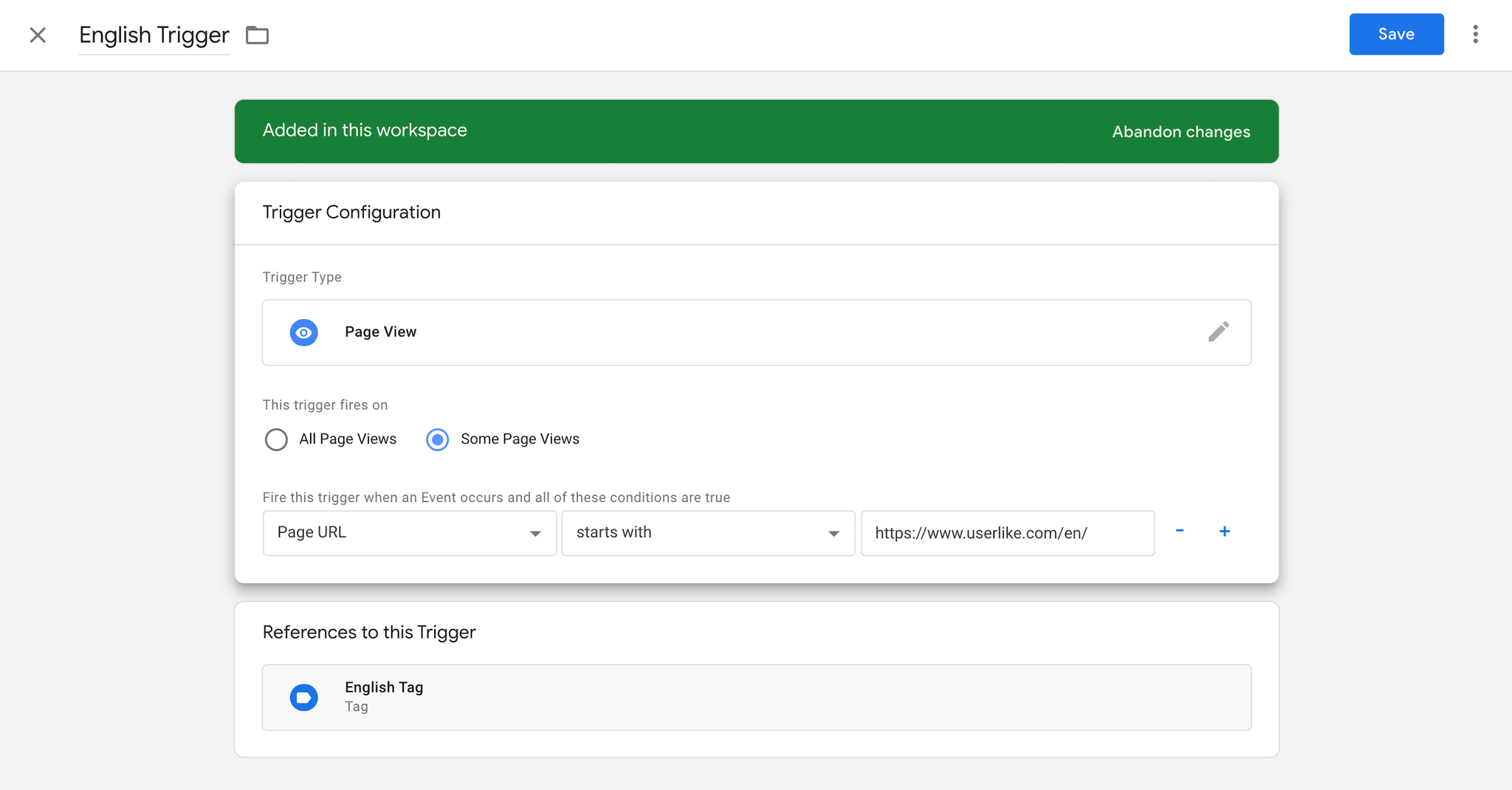Remove condition with the minus icon

coord(1180,531)
